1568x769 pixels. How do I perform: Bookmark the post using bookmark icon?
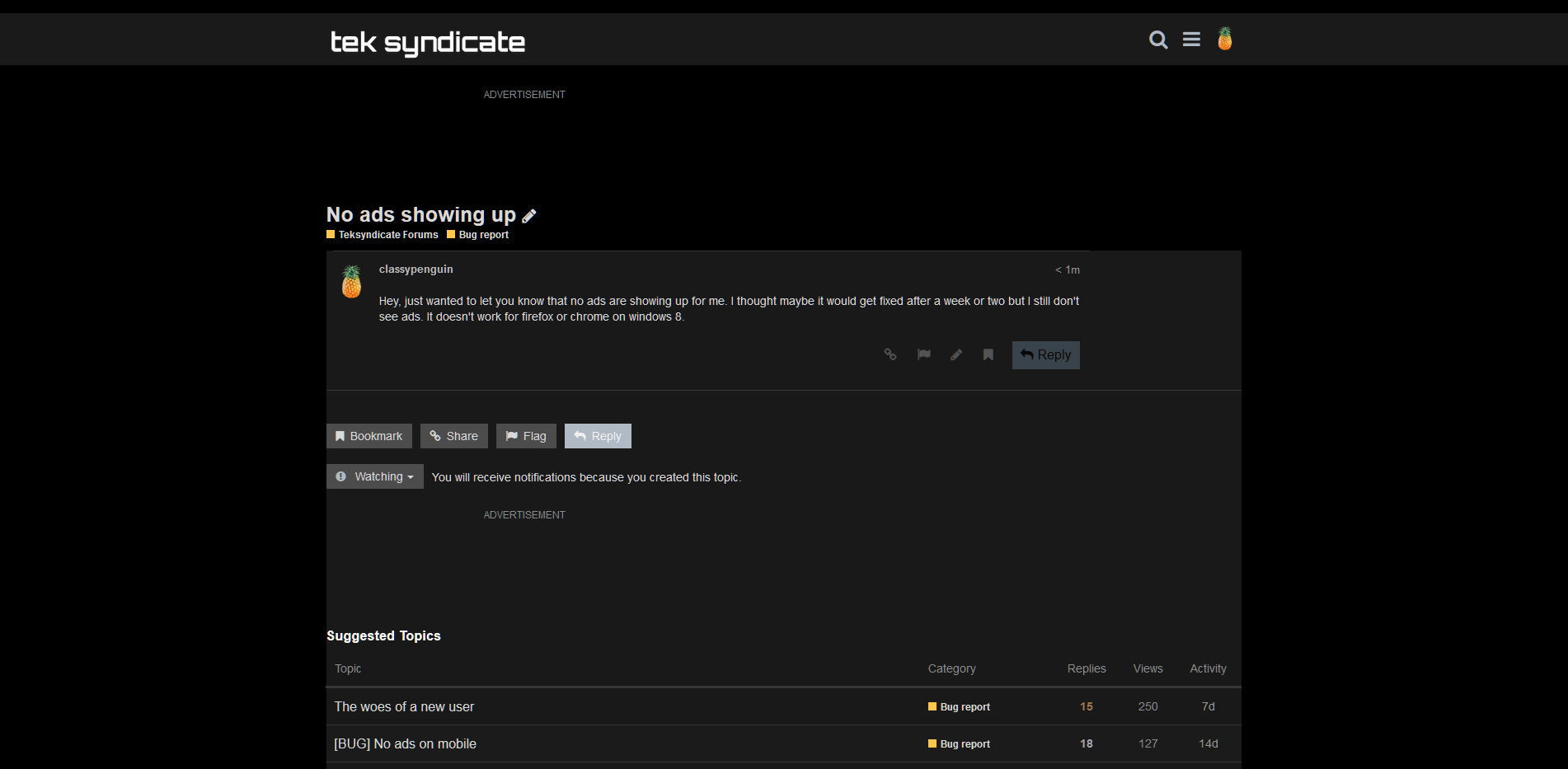point(988,354)
